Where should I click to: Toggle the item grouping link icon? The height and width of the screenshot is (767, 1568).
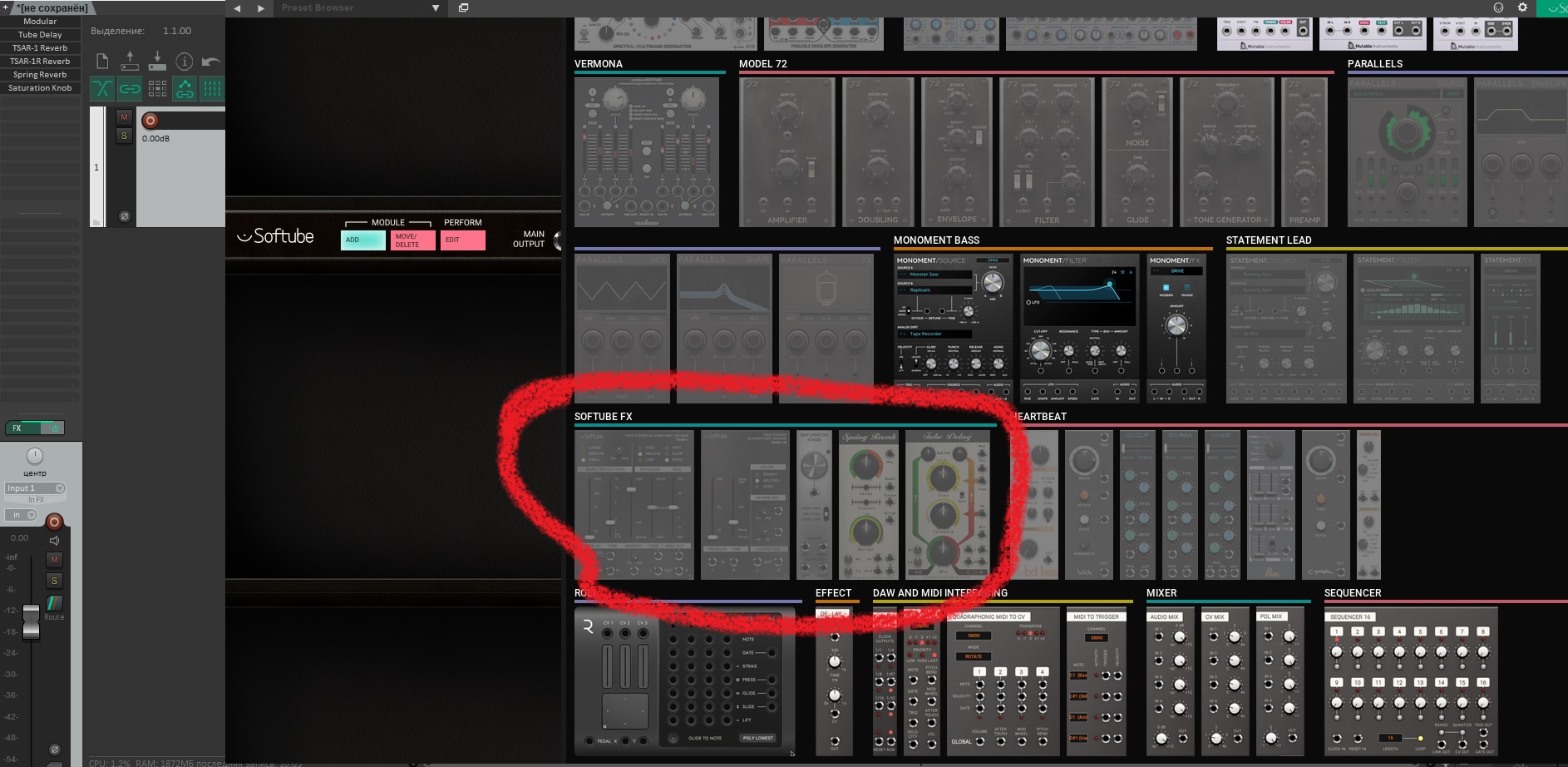(x=130, y=88)
